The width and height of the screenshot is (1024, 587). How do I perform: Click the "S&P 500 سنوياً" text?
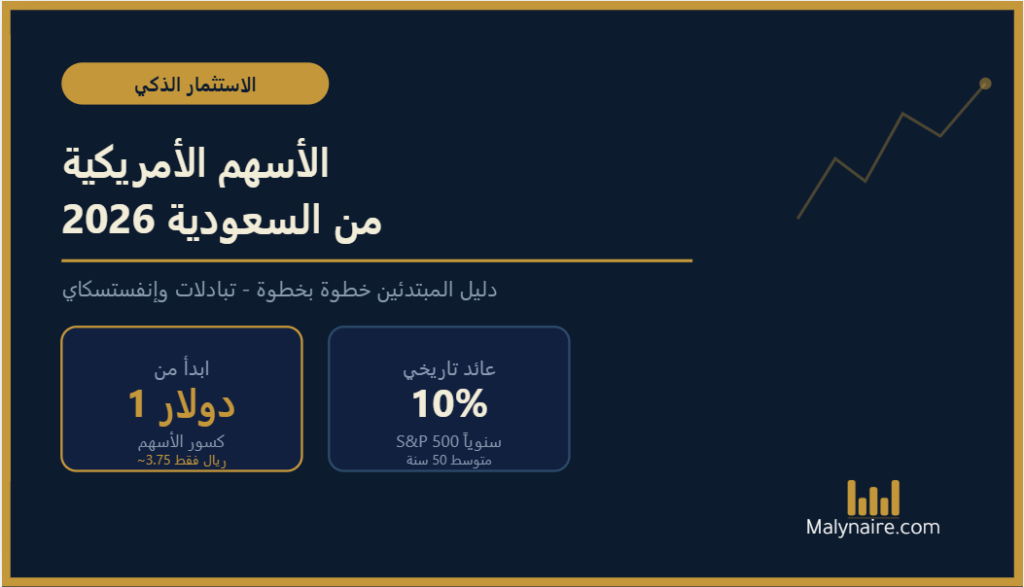(449, 442)
